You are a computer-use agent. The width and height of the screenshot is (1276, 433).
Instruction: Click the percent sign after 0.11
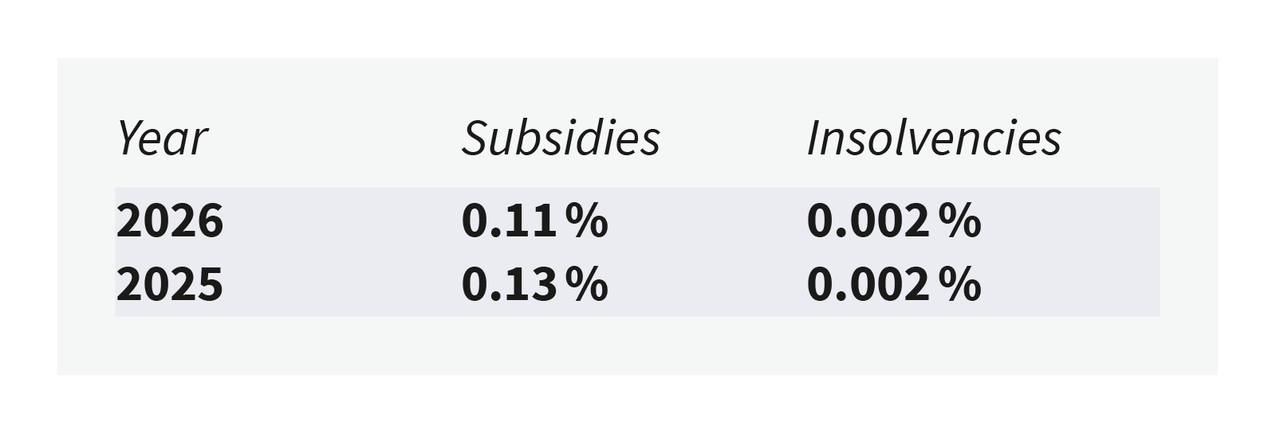click(x=586, y=221)
